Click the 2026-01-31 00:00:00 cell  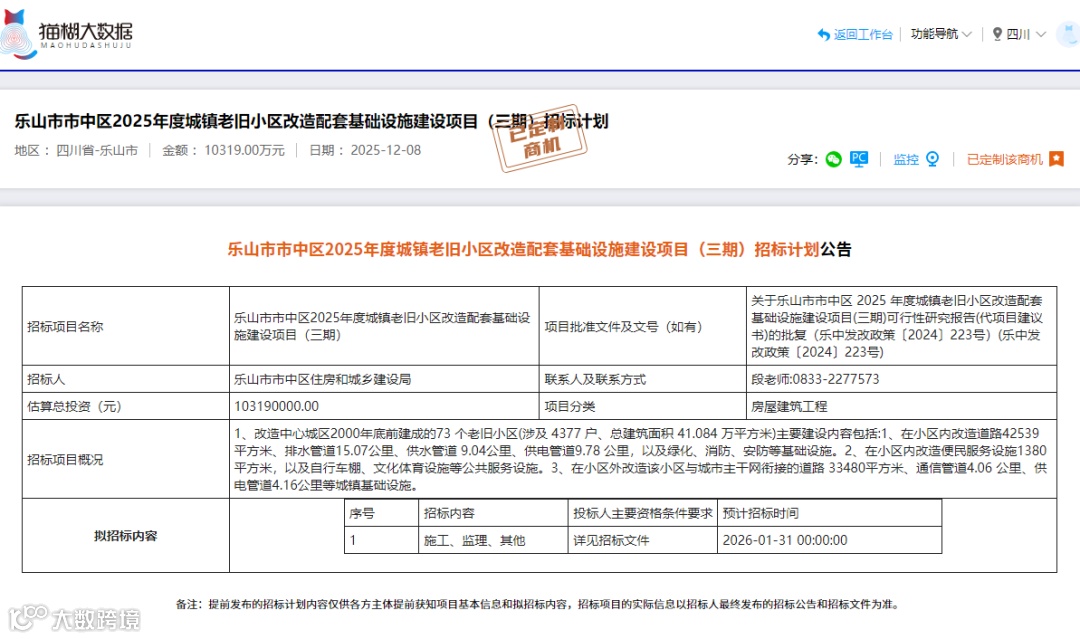(x=829, y=541)
